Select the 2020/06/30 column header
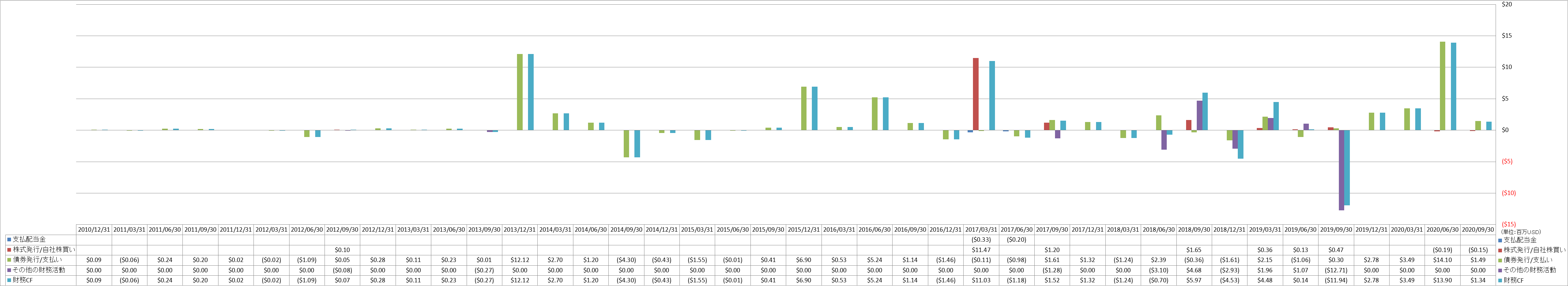The image size is (1568, 286). 1442,229
